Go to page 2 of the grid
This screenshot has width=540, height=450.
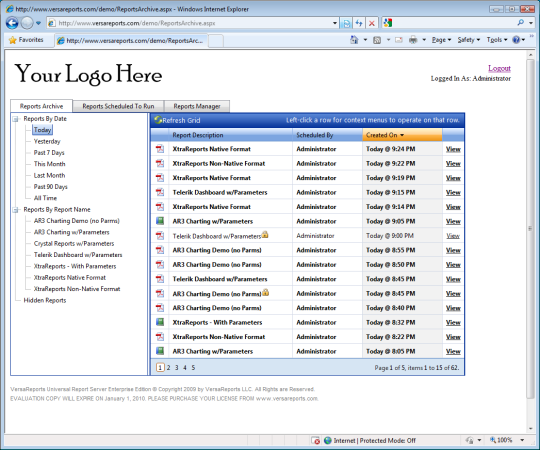tap(168, 368)
